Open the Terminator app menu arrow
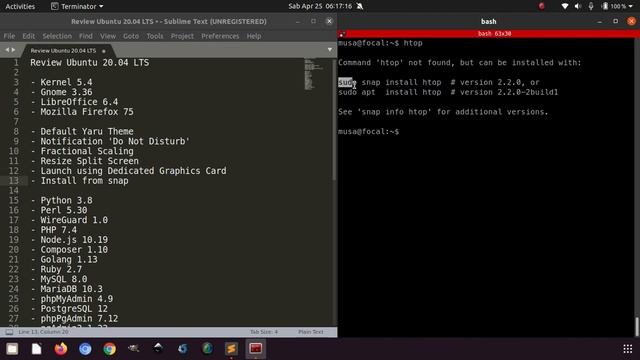 [101, 7]
